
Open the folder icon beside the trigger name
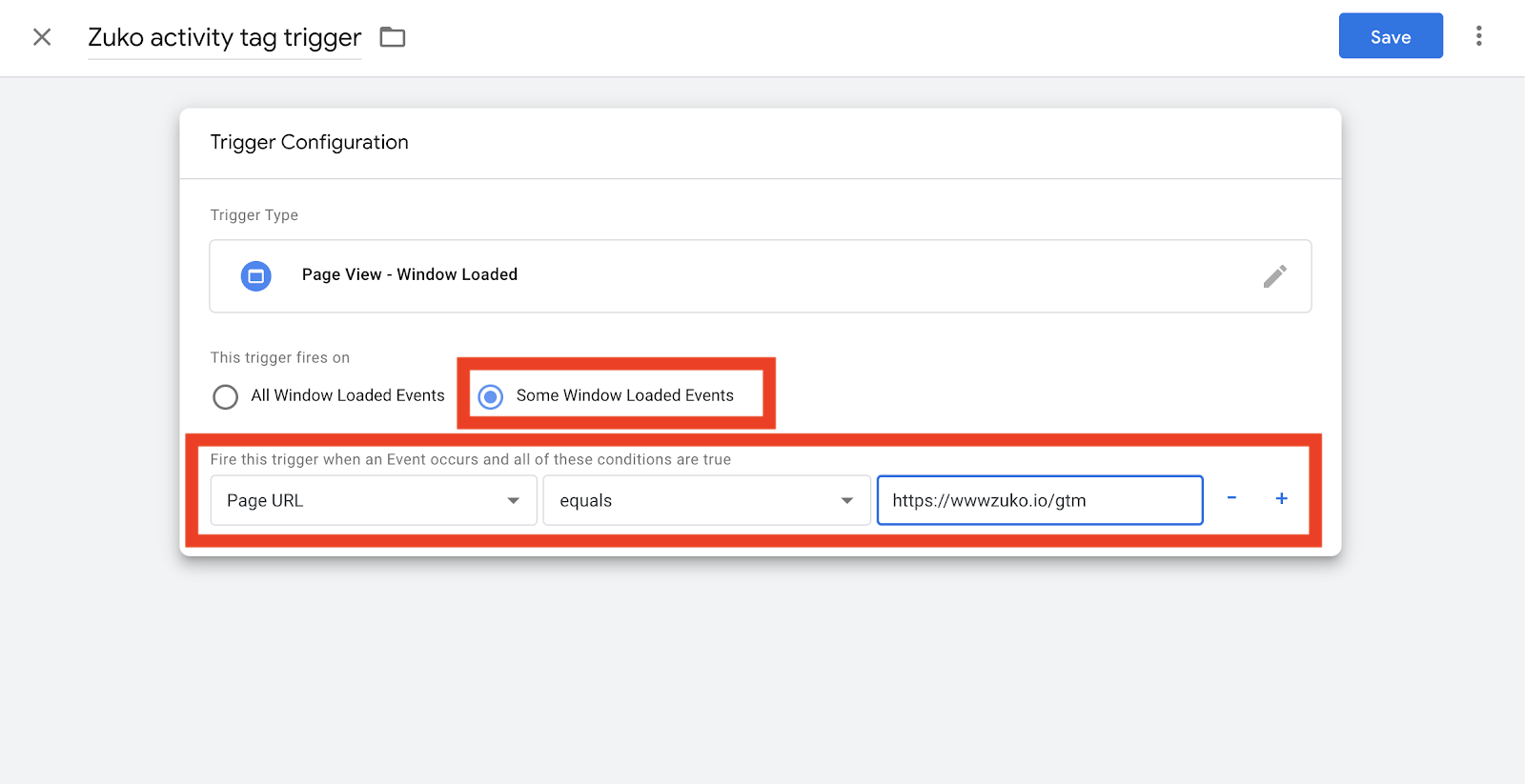pyautogui.click(x=393, y=37)
